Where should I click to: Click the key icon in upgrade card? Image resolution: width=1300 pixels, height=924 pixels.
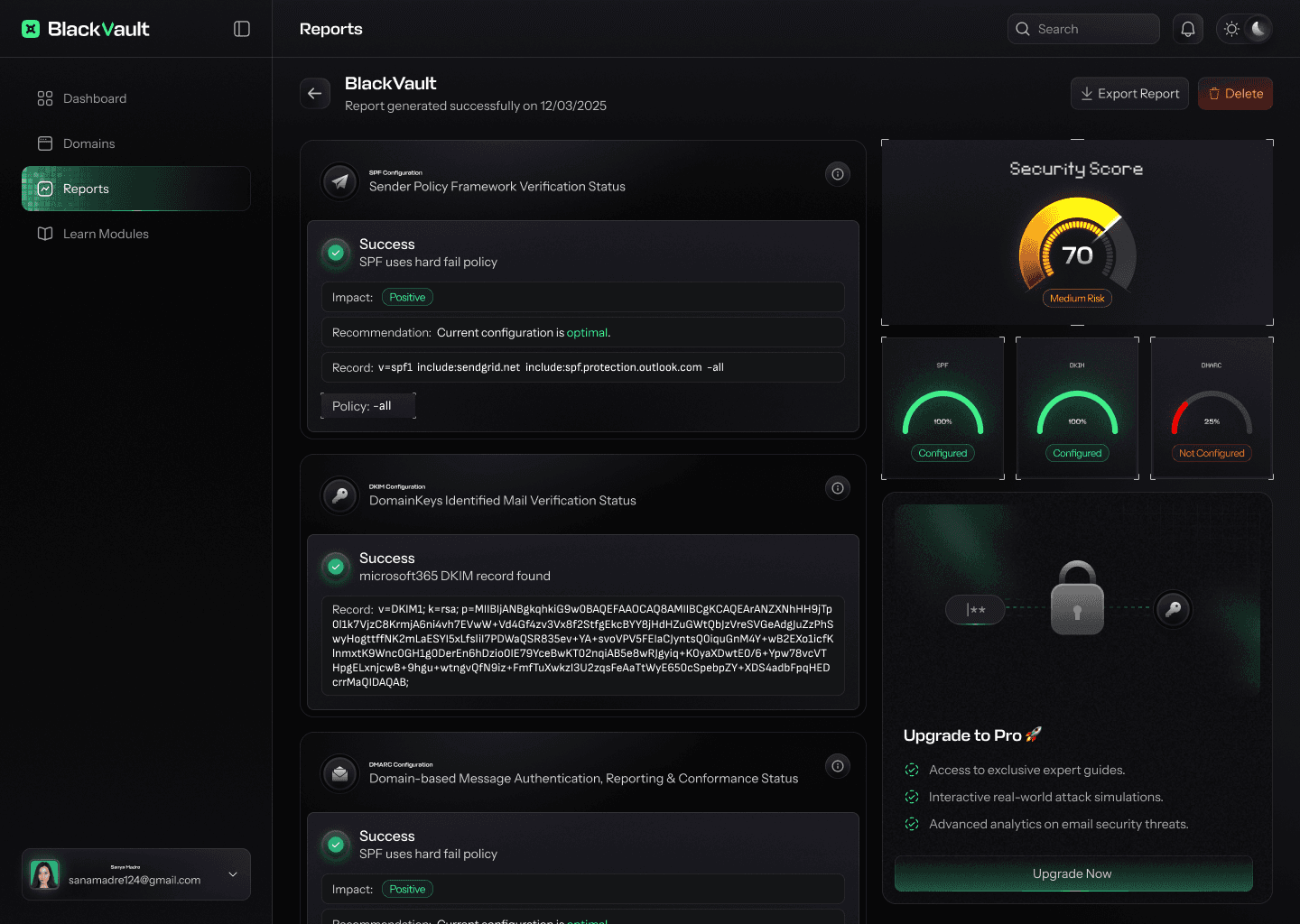pos(1173,609)
